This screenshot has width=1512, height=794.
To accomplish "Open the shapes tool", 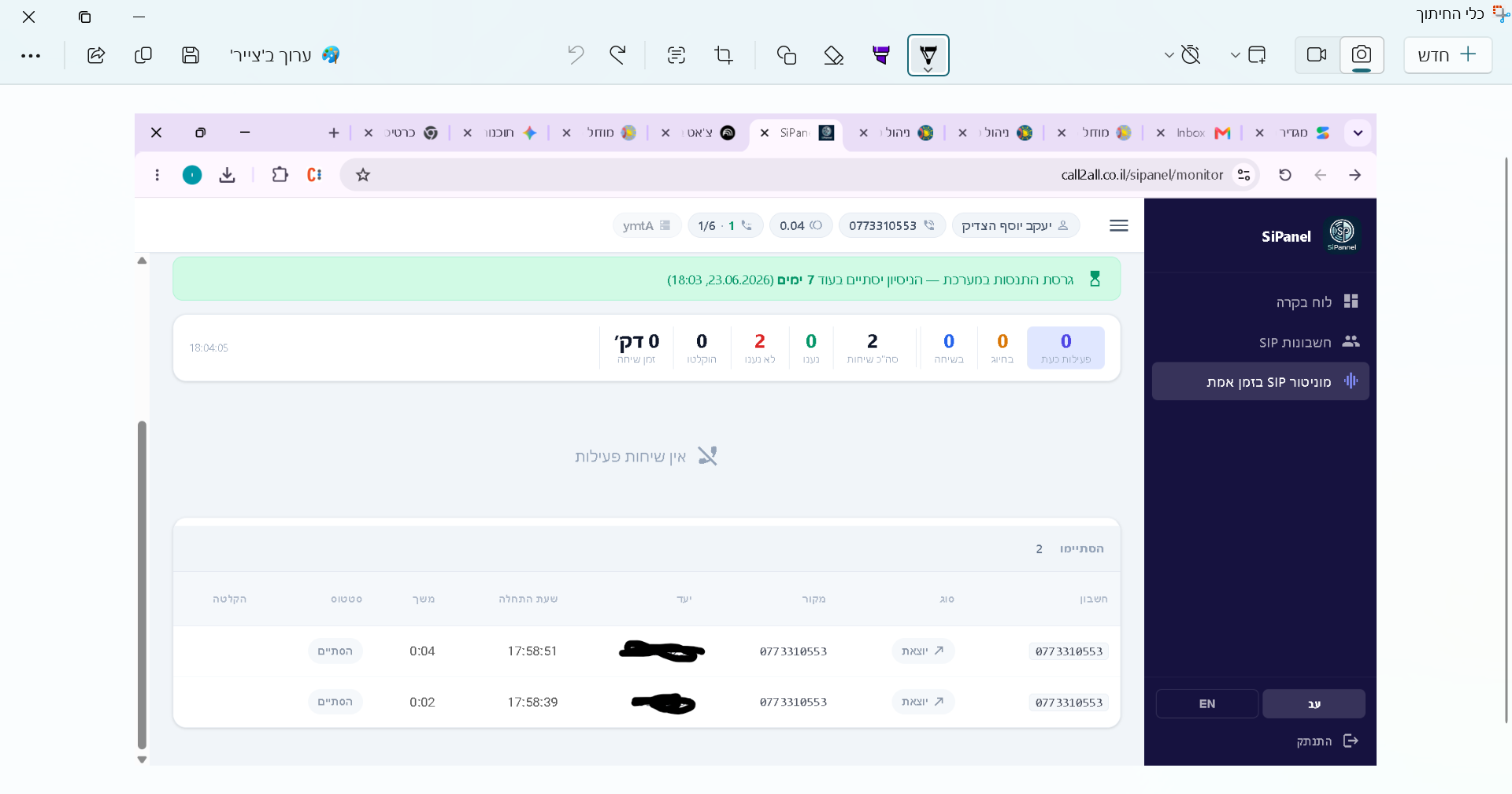I will click(787, 55).
